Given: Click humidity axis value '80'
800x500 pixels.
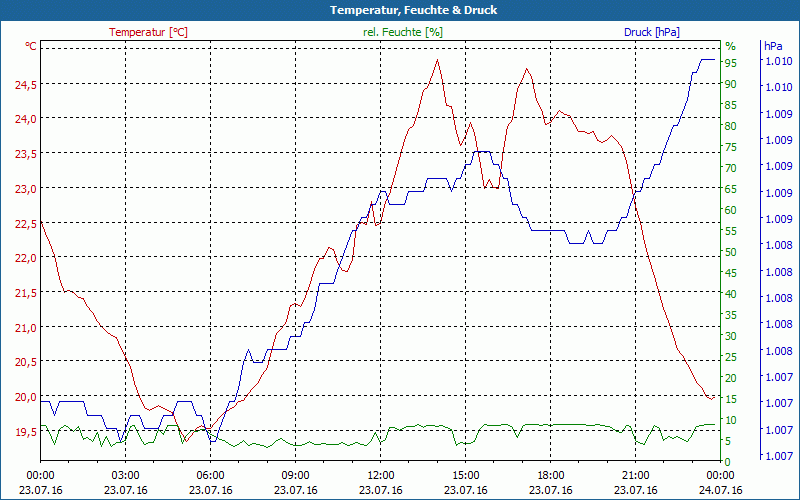Looking at the screenshot, I should coord(731,126).
